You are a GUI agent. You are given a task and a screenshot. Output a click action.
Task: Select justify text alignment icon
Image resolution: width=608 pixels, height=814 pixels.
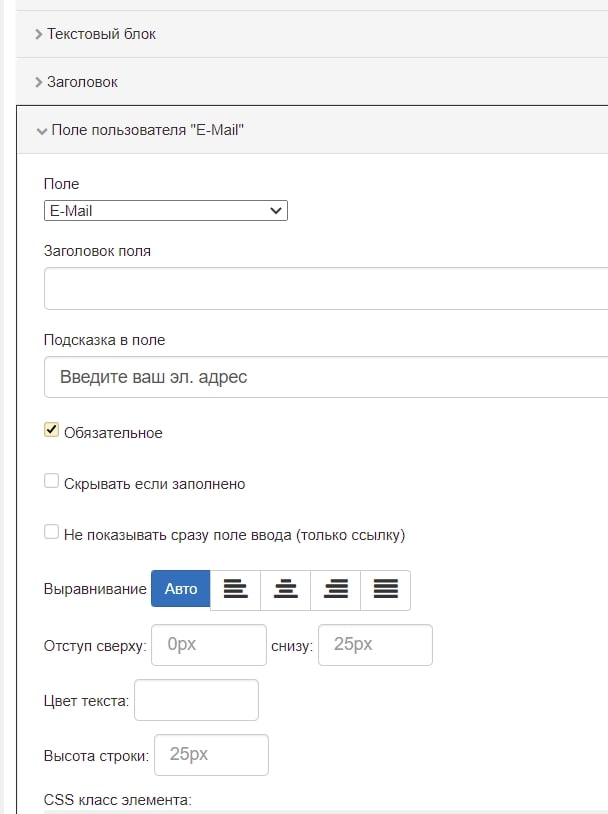click(x=385, y=590)
